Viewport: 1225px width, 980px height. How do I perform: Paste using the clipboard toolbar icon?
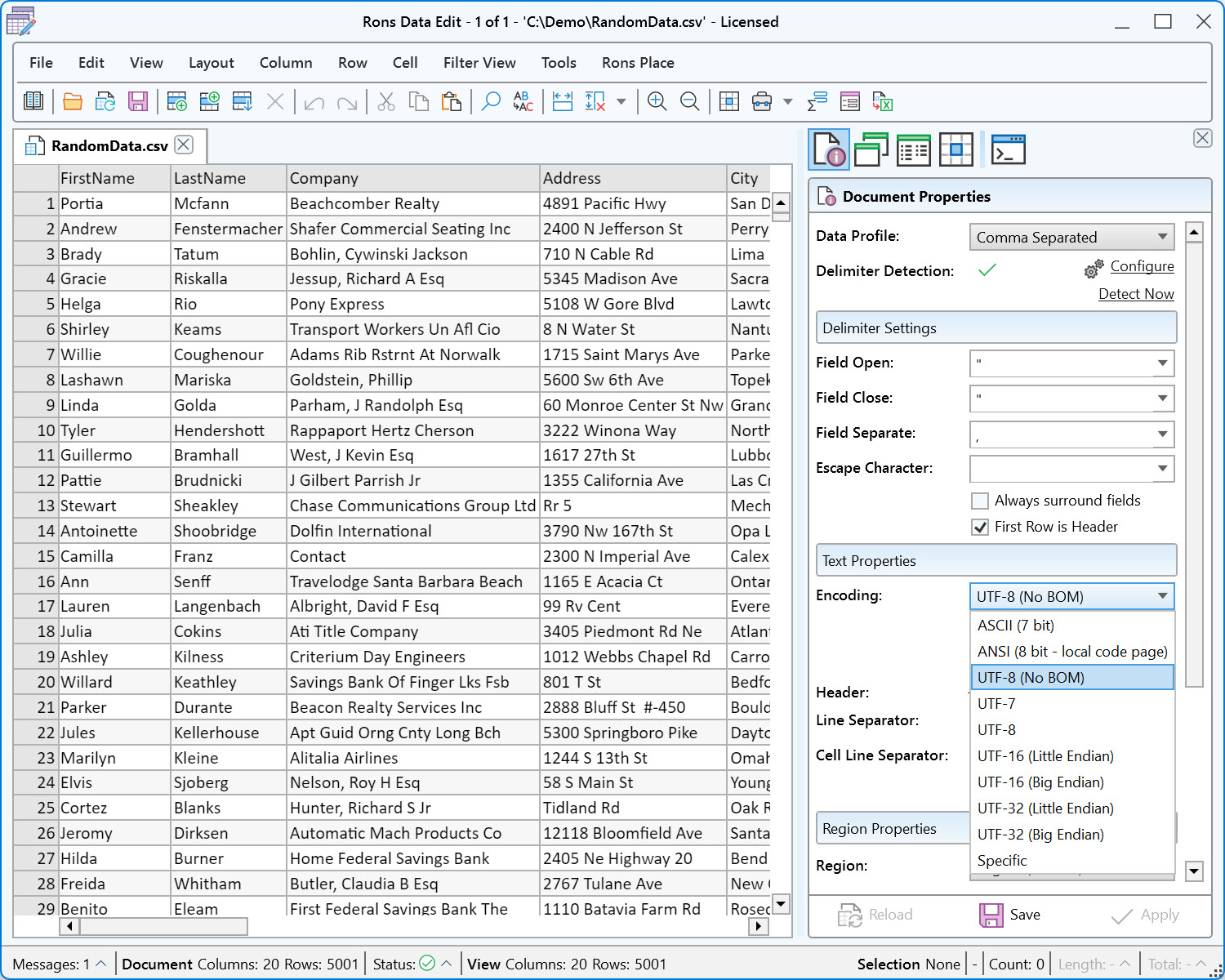(x=452, y=101)
